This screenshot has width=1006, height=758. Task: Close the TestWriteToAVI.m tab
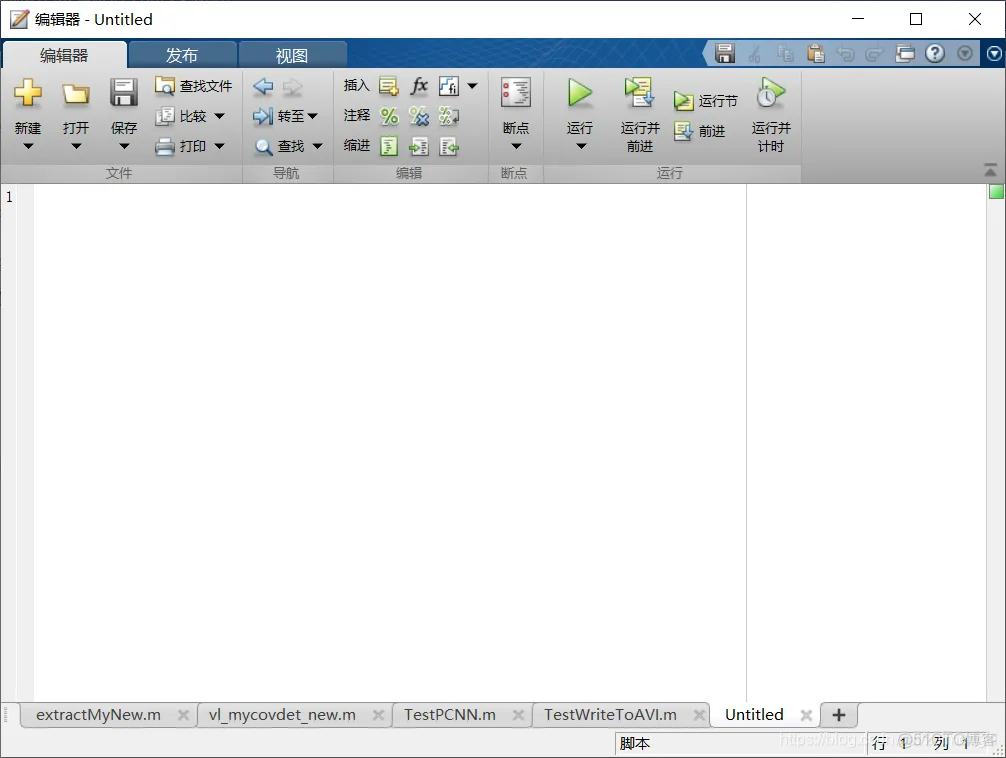point(699,715)
